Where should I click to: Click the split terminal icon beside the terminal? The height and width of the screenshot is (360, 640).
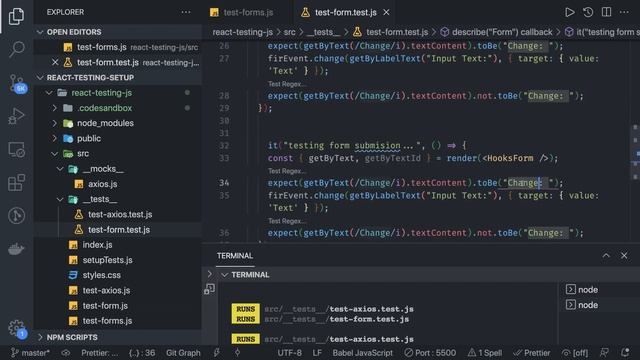[209, 289]
